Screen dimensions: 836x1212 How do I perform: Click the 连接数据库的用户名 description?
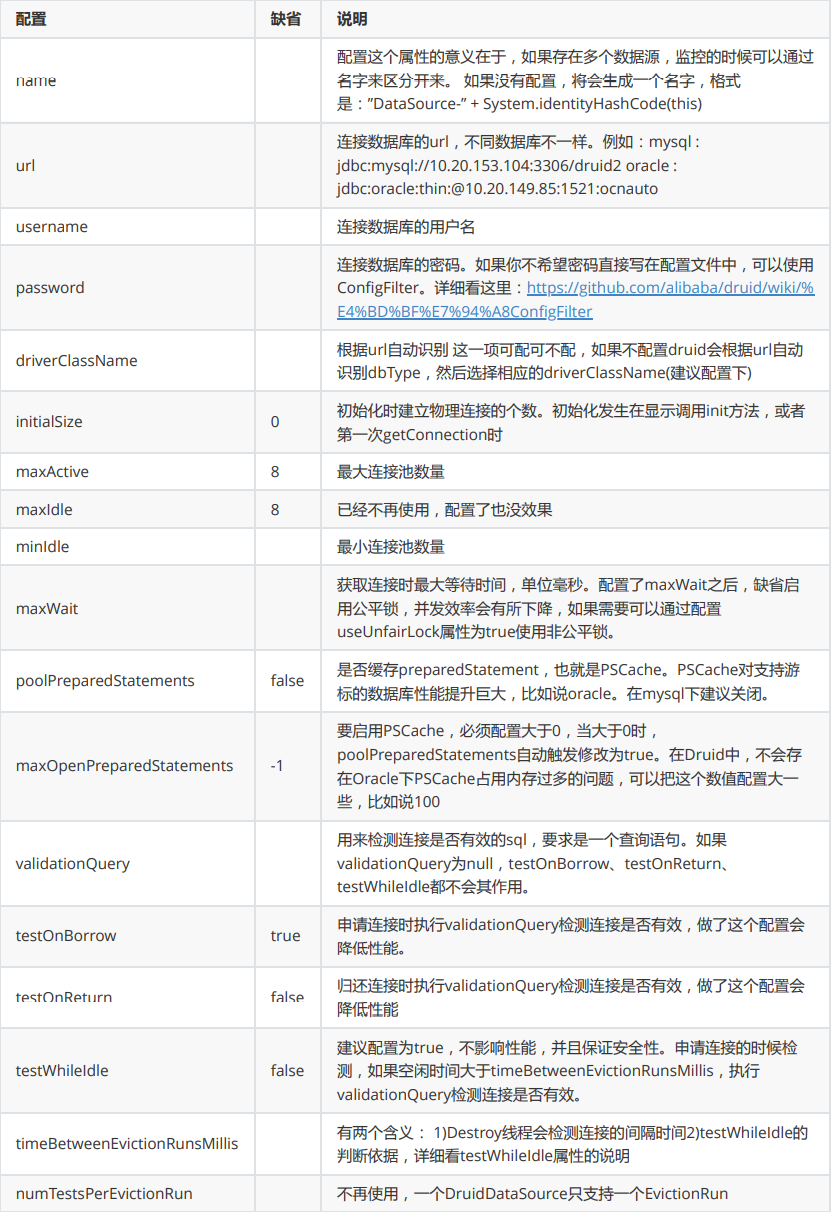(x=406, y=227)
